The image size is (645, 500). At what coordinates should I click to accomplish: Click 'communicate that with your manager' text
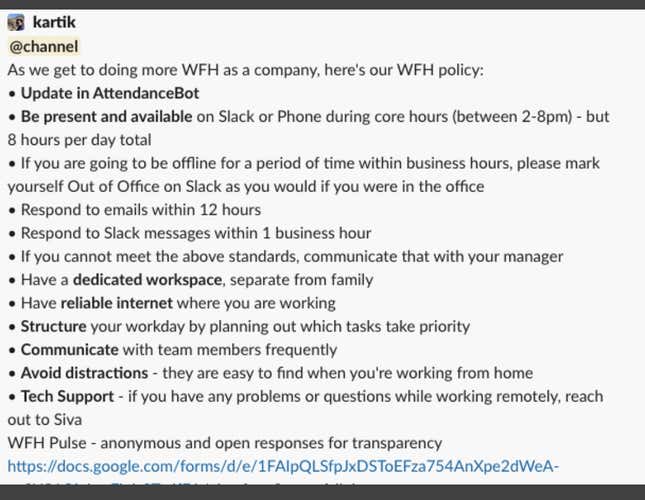click(x=433, y=257)
